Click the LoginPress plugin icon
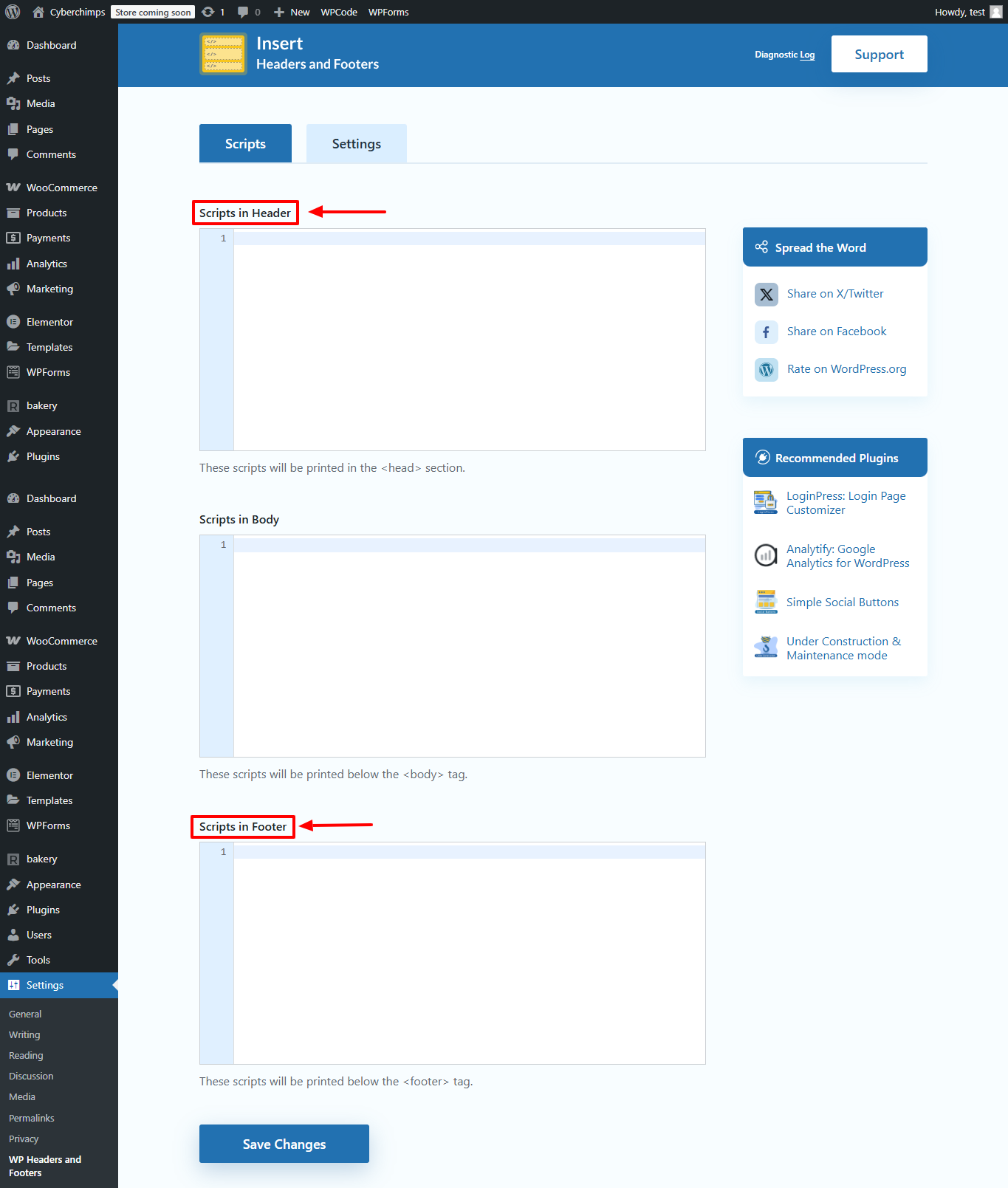Viewport: 1008px width, 1188px height. [766, 502]
